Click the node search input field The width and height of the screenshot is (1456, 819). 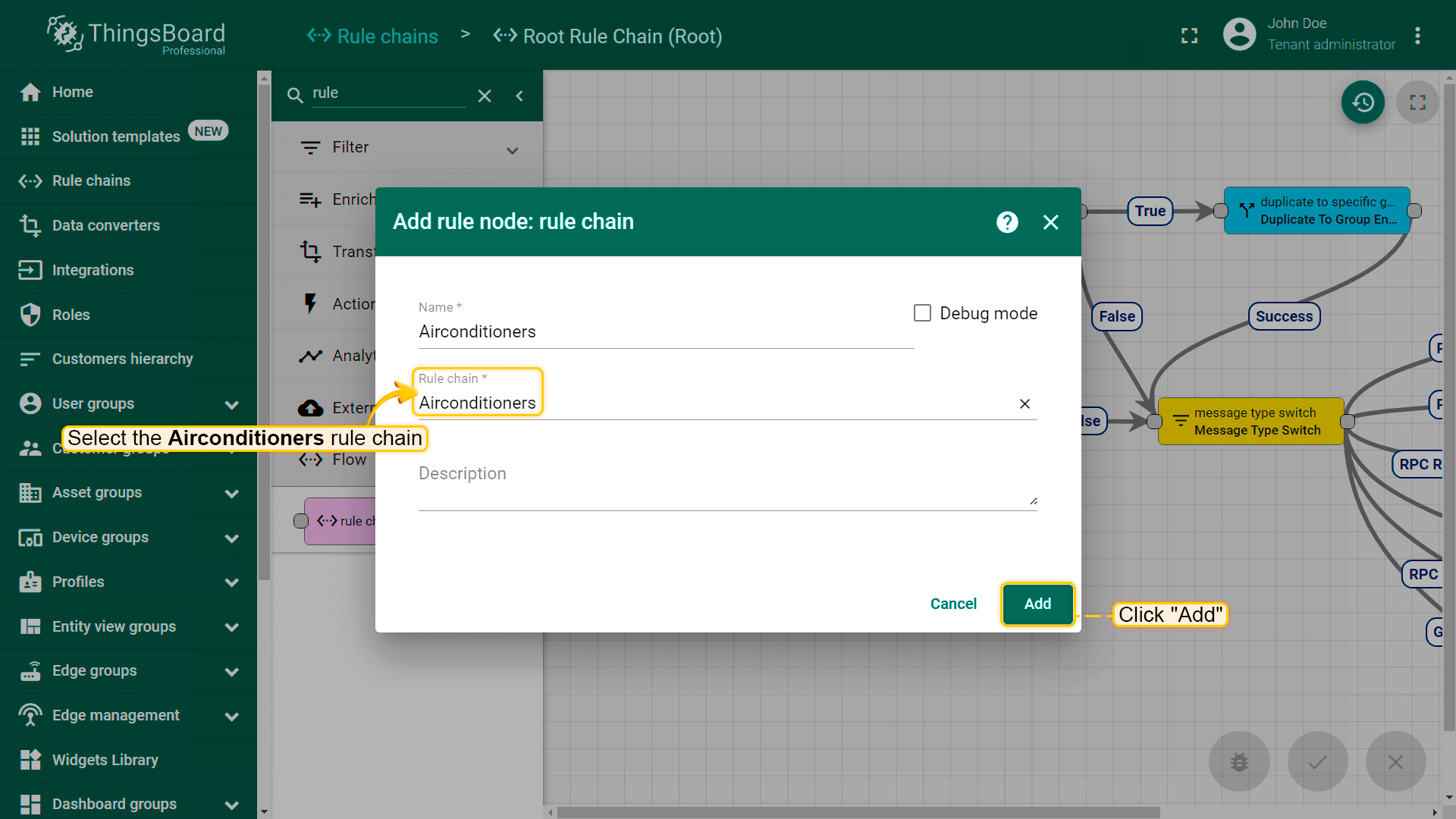(x=388, y=93)
